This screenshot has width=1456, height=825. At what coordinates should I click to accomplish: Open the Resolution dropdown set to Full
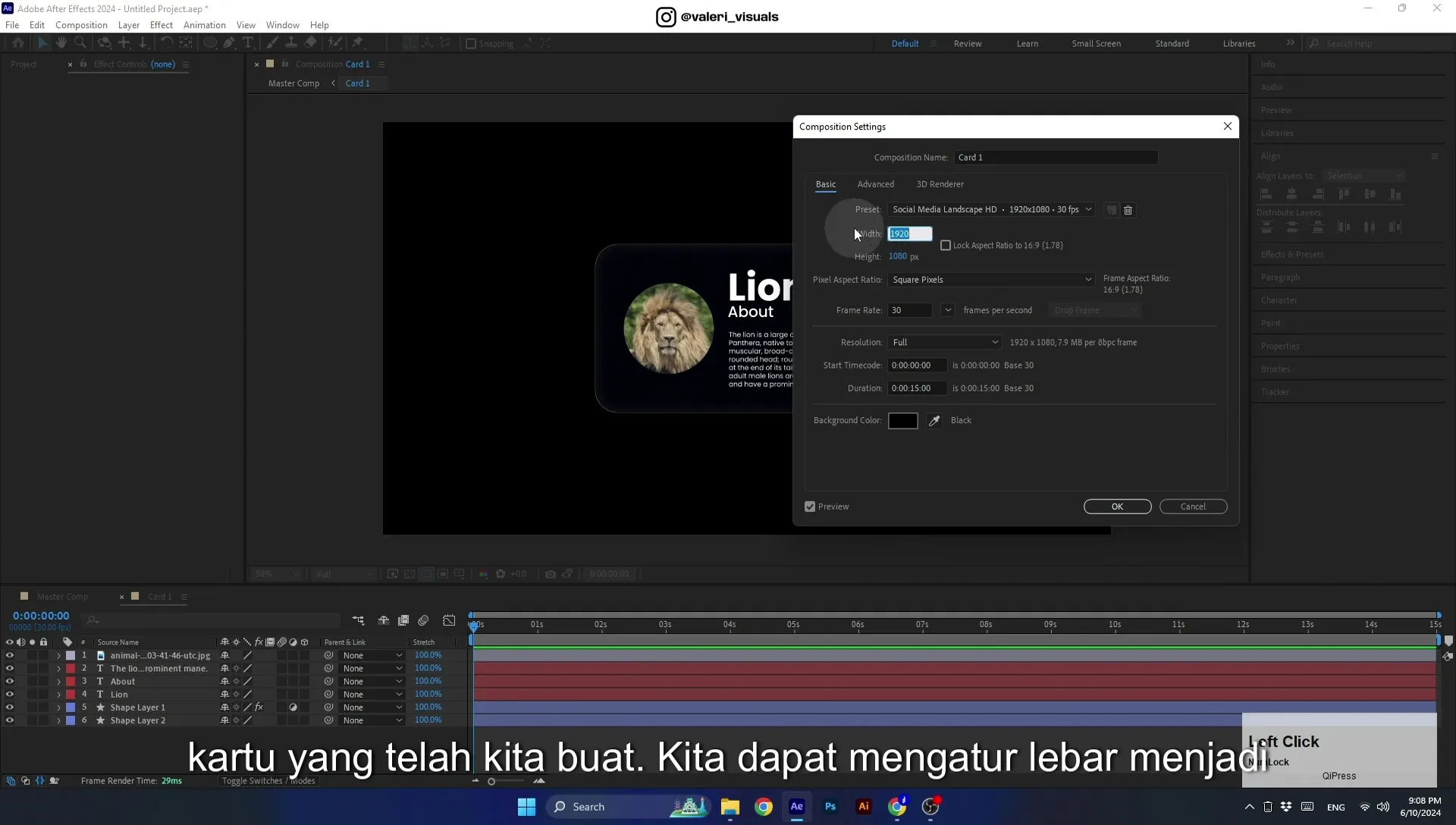(x=945, y=343)
